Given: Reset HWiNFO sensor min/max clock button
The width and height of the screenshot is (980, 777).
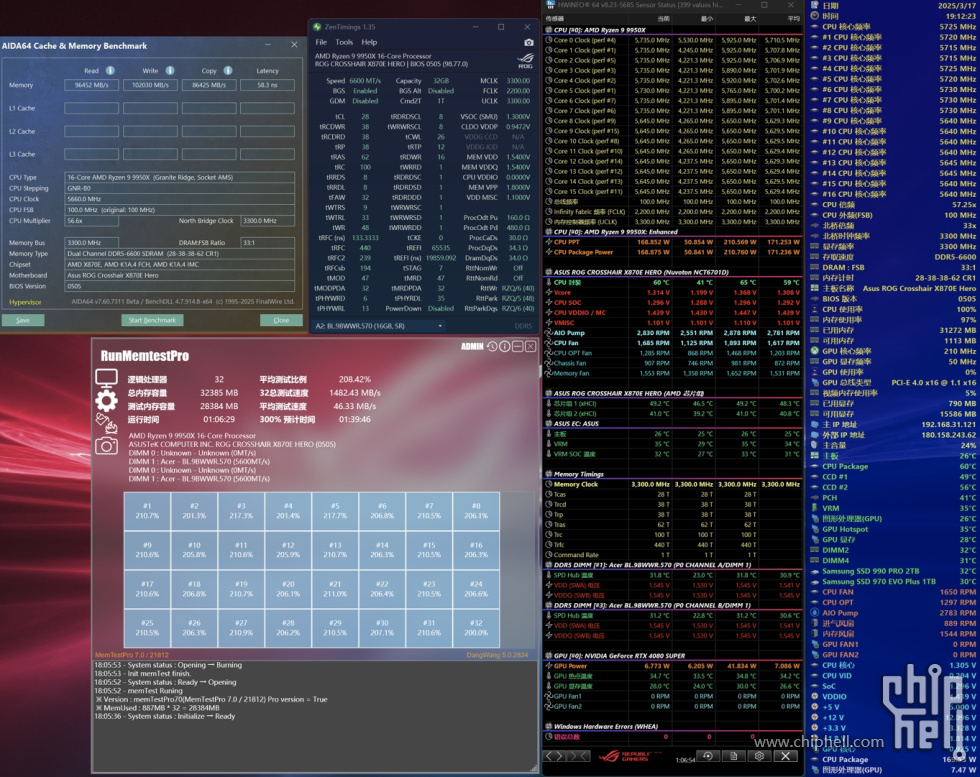Looking at the screenshot, I should pos(708,756).
